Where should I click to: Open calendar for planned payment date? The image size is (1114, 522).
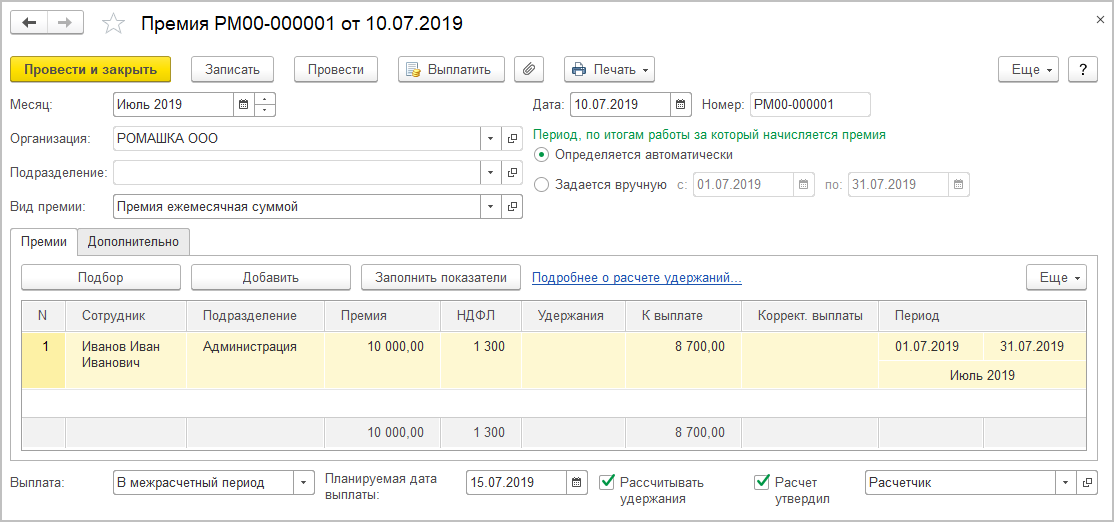[578, 483]
